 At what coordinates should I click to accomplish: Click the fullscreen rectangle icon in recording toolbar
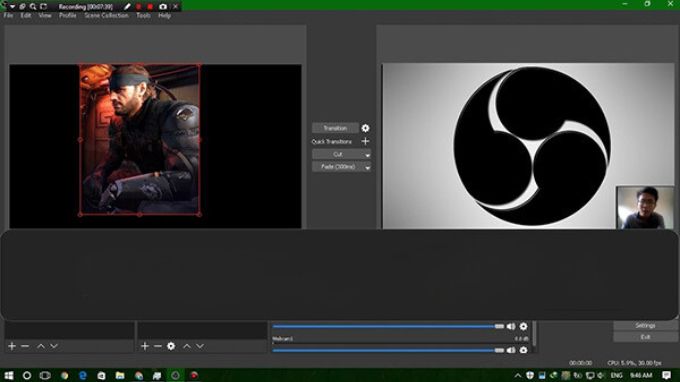43,7
